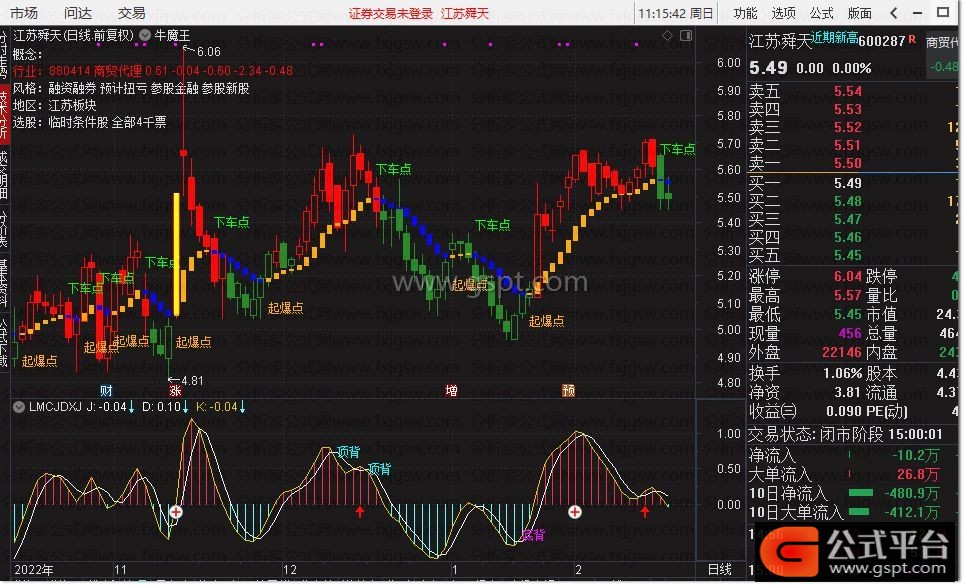Click the tall yellow candlestick in November
Image resolution: width=965 pixels, height=585 pixels.
coord(177,255)
